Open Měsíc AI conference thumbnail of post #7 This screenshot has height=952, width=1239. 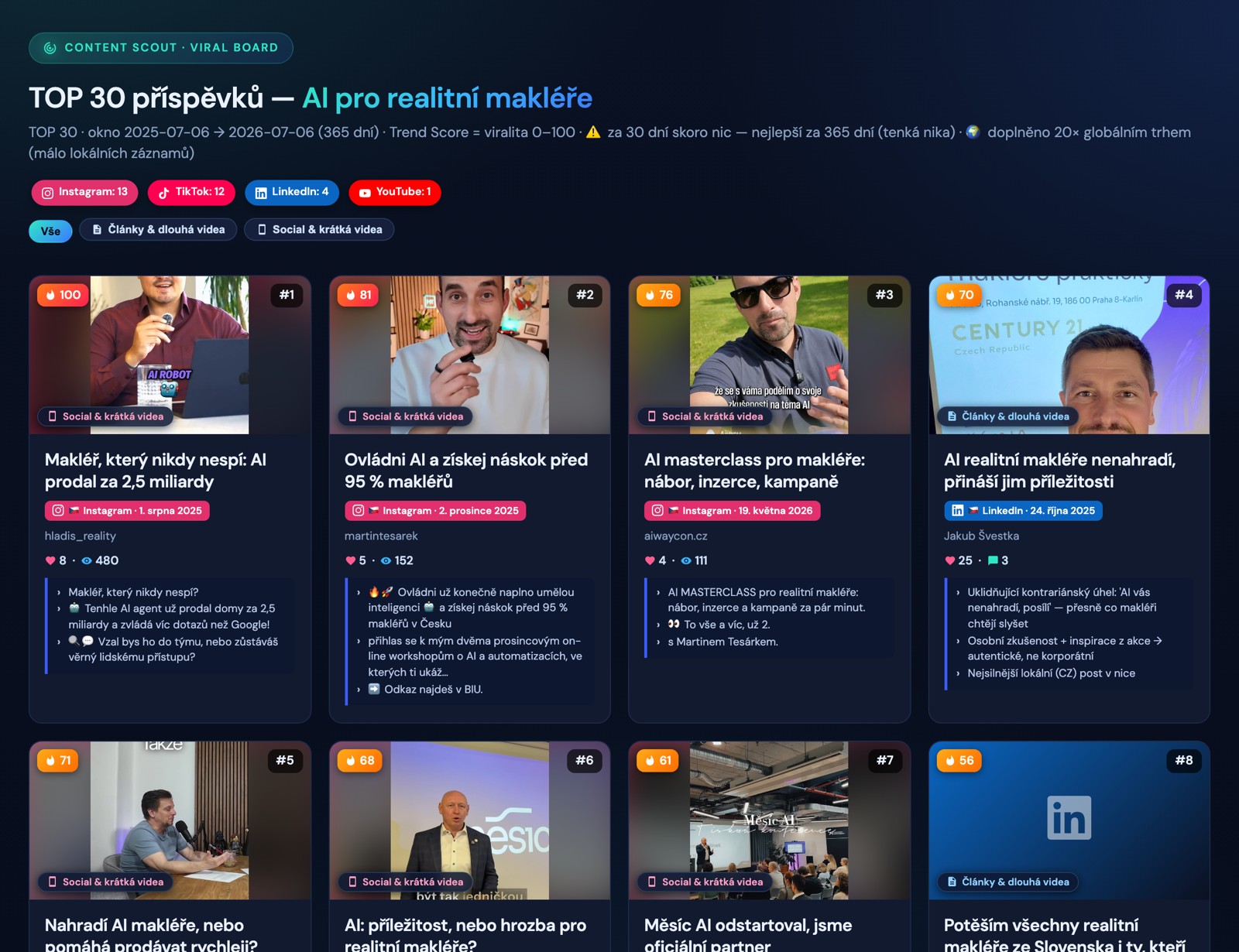tap(769, 821)
